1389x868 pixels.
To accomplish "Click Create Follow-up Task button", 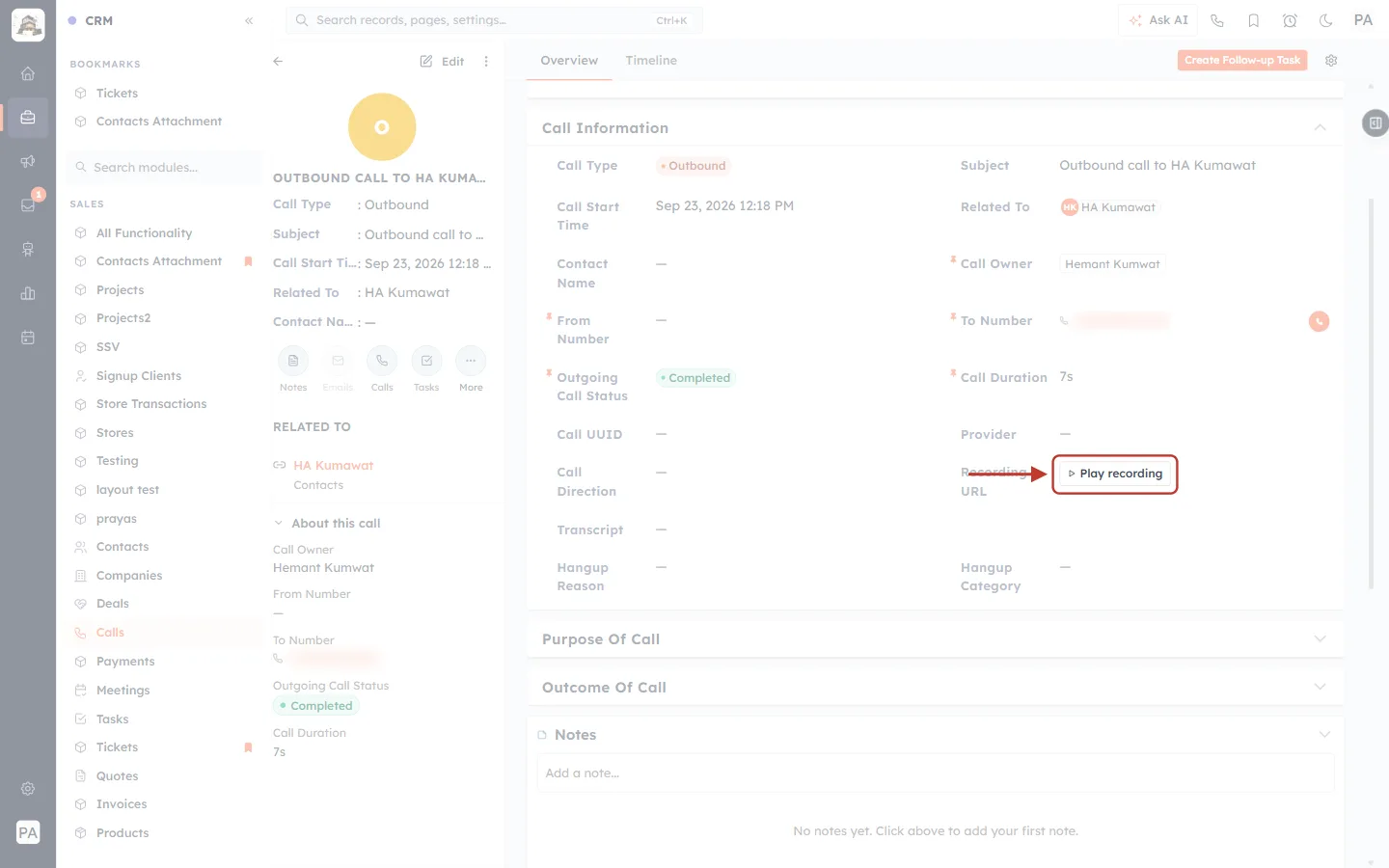I will (1242, 60).
